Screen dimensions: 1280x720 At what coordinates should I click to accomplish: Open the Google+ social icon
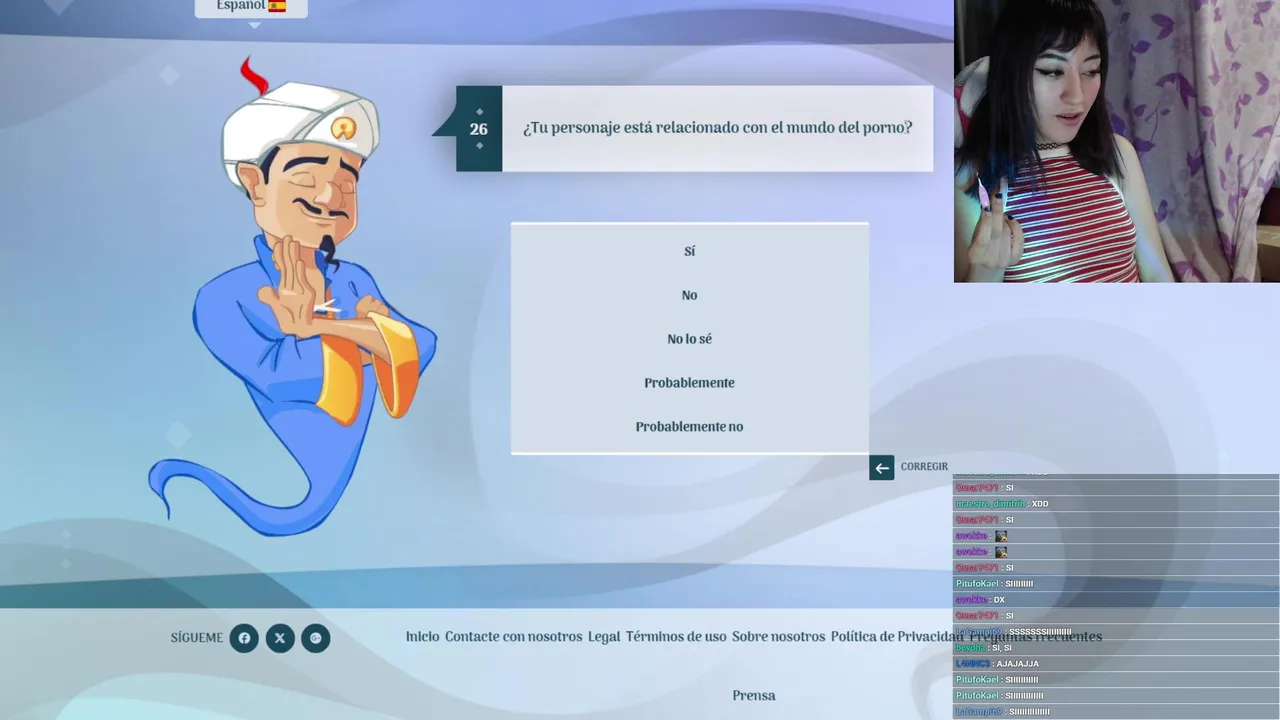pyautogui.click(x=316, y=638)
